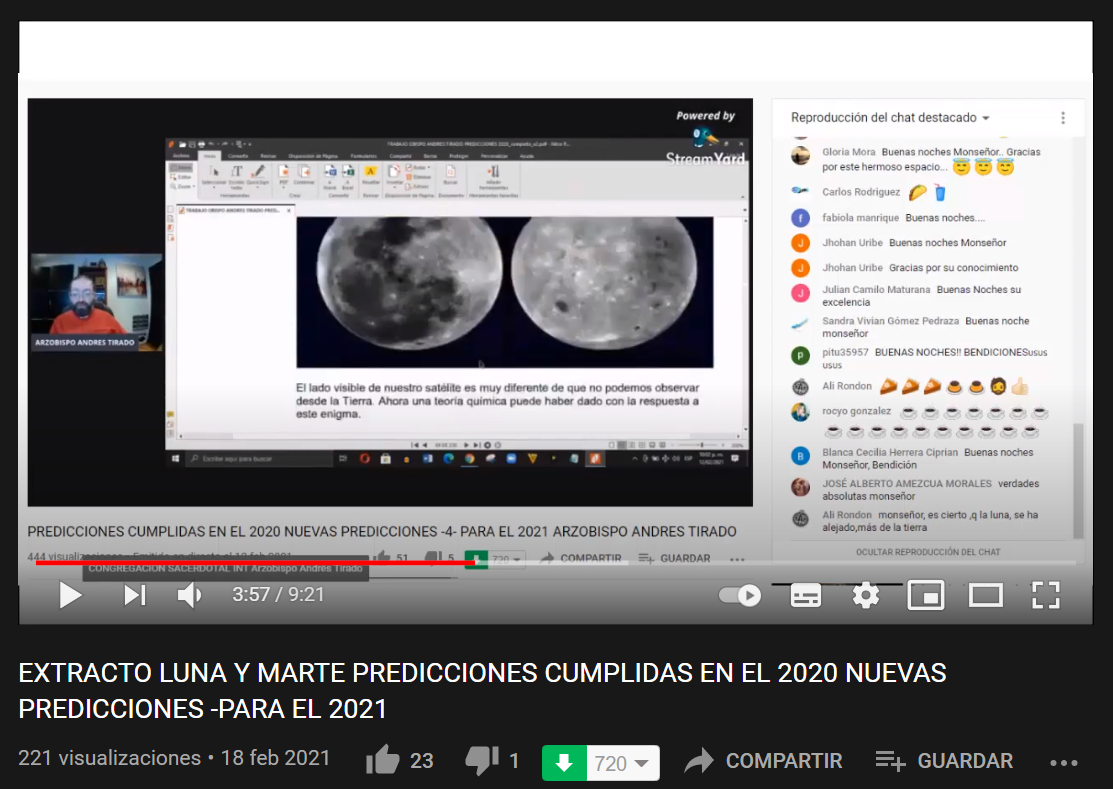Open the small 720 dropdown inside the video
Viewport: 1113px width, 789px height.
pyautogui.click(x=506, y=559)
